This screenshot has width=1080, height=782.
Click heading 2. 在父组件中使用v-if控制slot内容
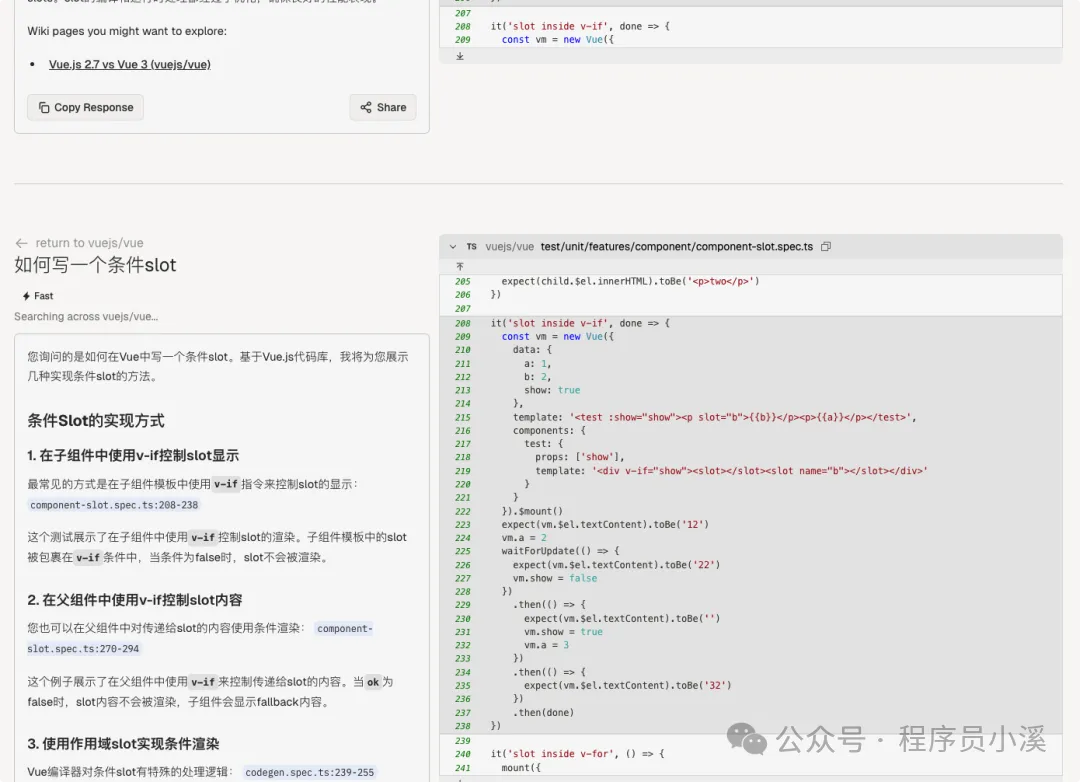[135, 600]
